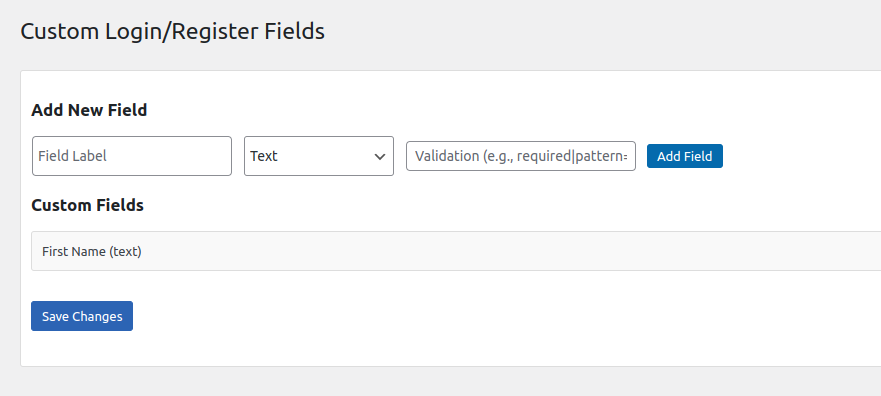Image resolution: width=881 pixels, height=396 pixels.
Task: Click the Field Label input box
Action: [x=131, y=156]
